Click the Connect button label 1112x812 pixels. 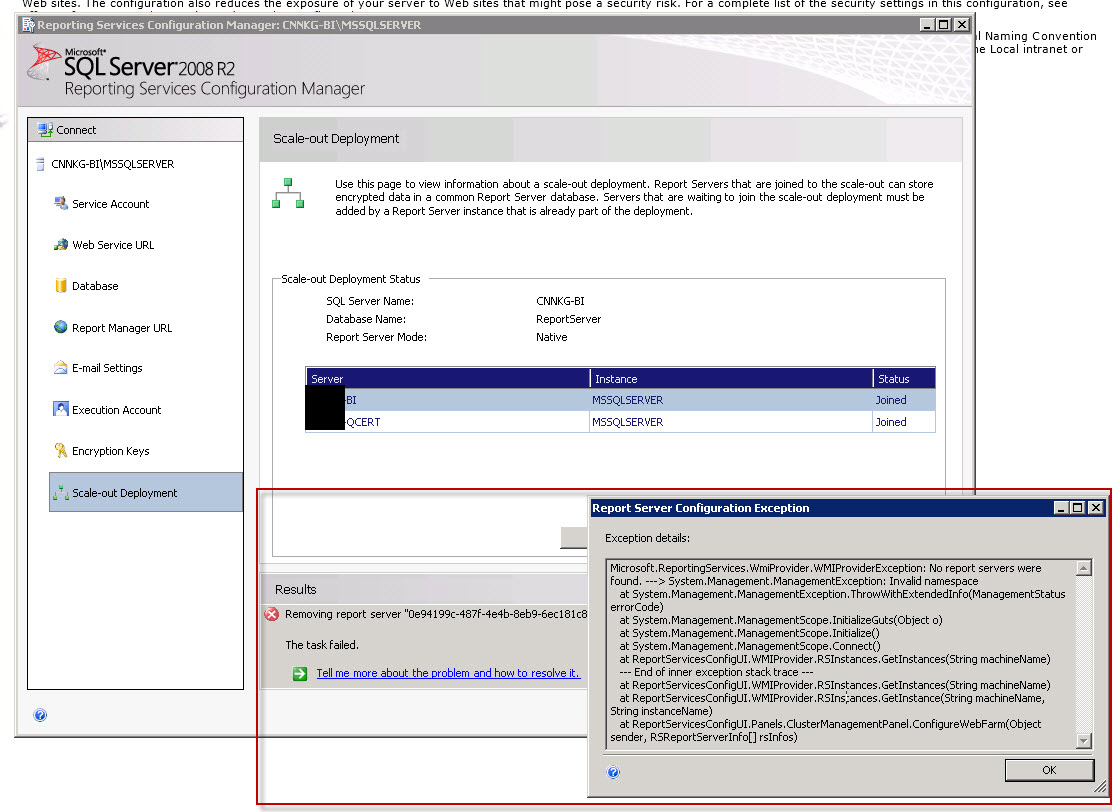(76, 130)
